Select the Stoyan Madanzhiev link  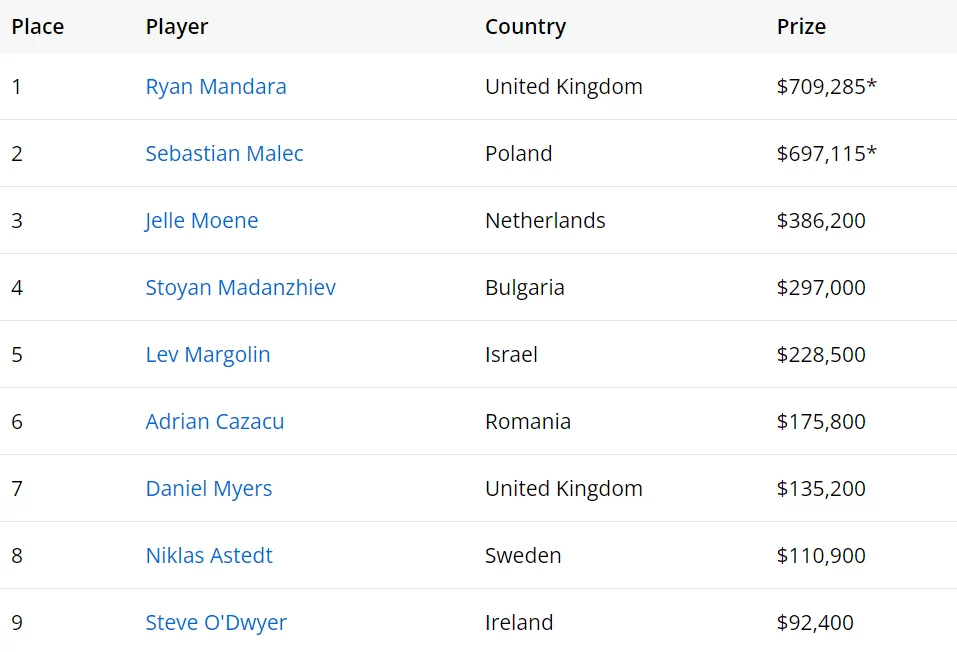tap(240, 288)
